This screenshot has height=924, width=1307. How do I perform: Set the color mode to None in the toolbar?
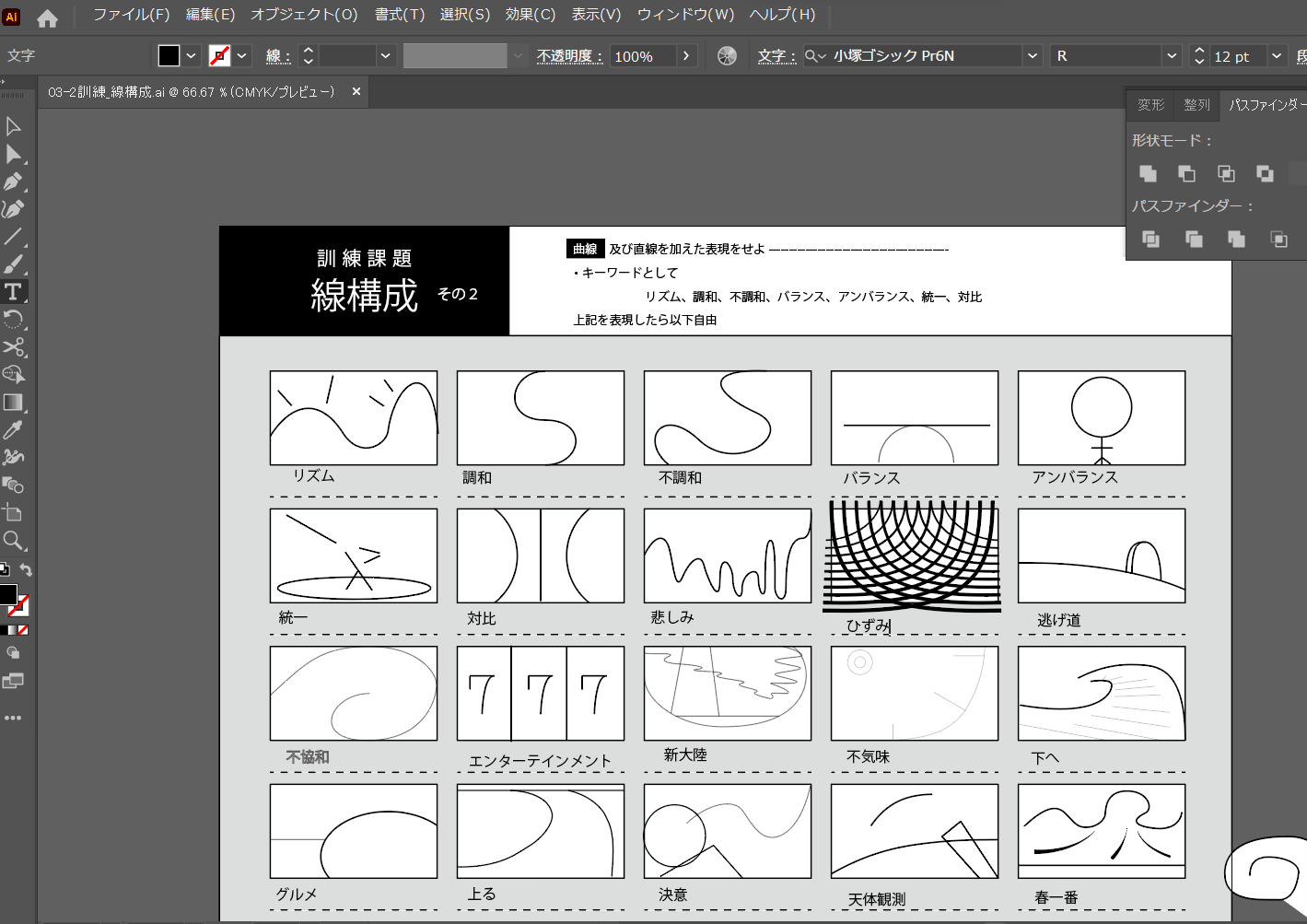23,630
